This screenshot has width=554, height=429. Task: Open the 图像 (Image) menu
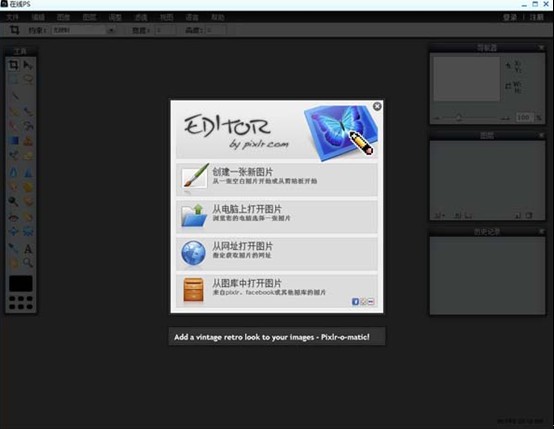click(x=64, y=17)
